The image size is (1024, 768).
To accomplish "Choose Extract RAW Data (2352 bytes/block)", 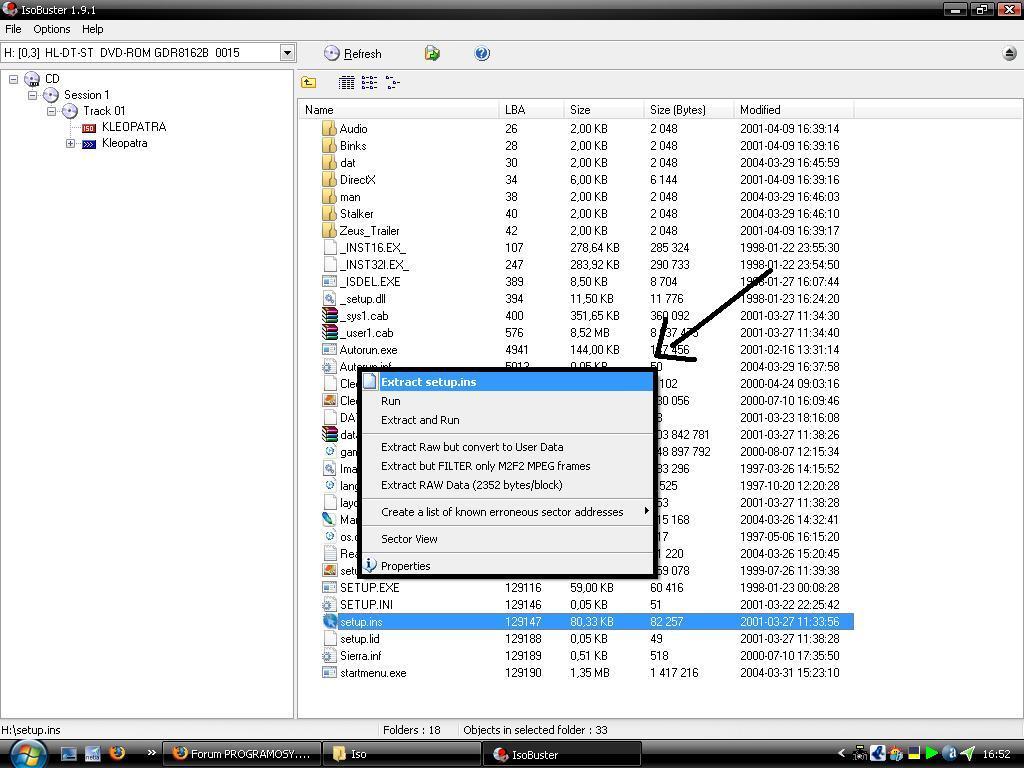I will click(507, 485).
